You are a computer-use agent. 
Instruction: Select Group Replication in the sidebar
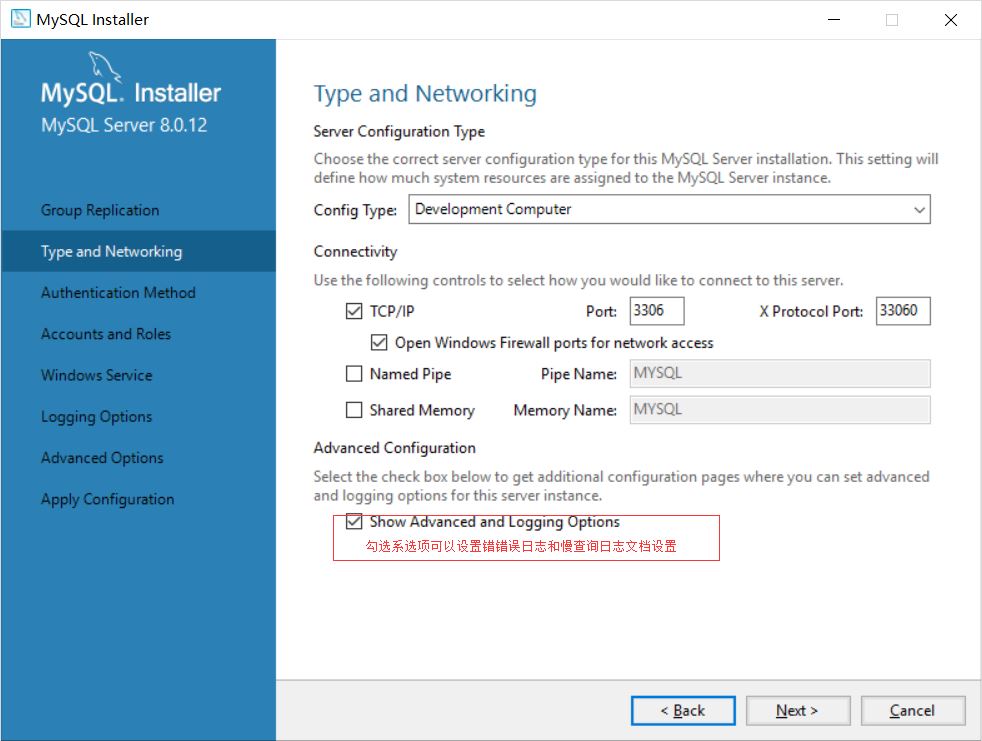(x=100, y=210)
